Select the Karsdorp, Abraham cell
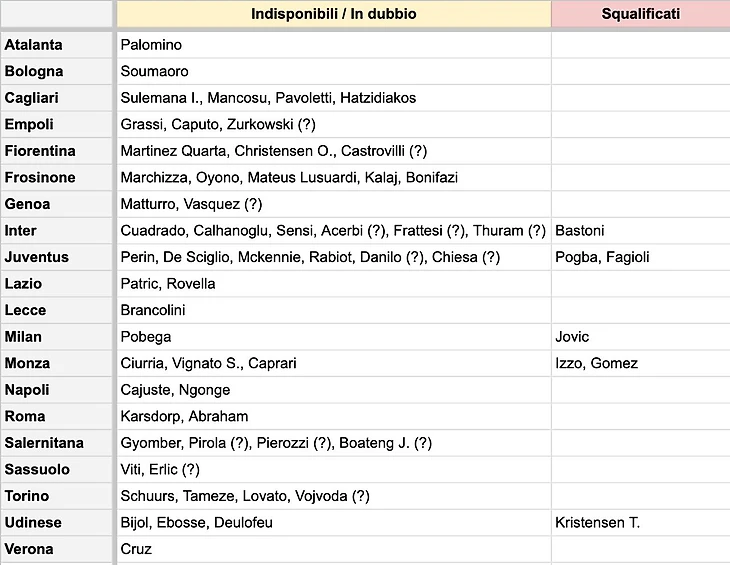 pos(334,416)
